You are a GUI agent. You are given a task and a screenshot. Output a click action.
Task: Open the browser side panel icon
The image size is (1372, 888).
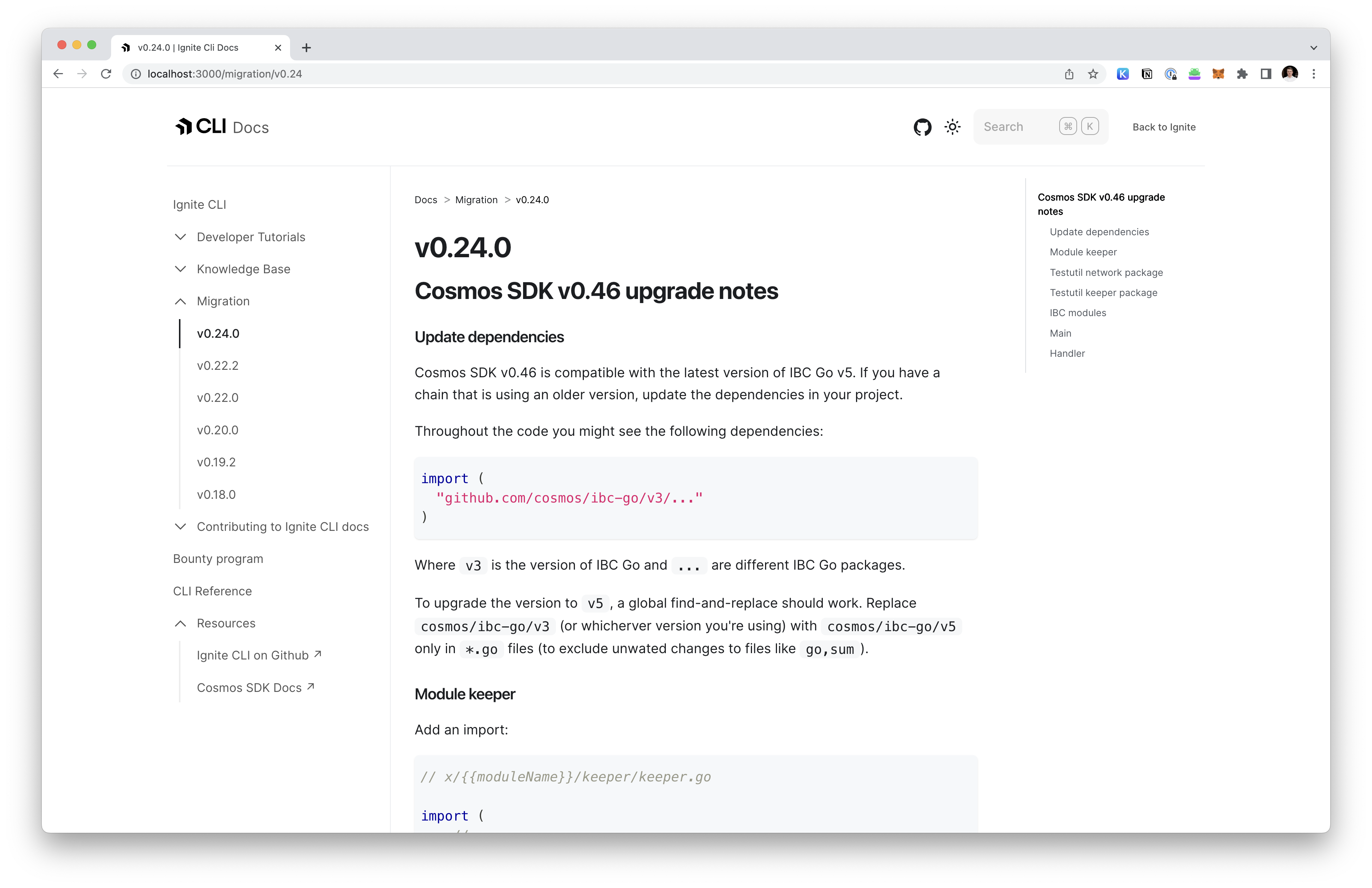click(x=1266, y=74)
